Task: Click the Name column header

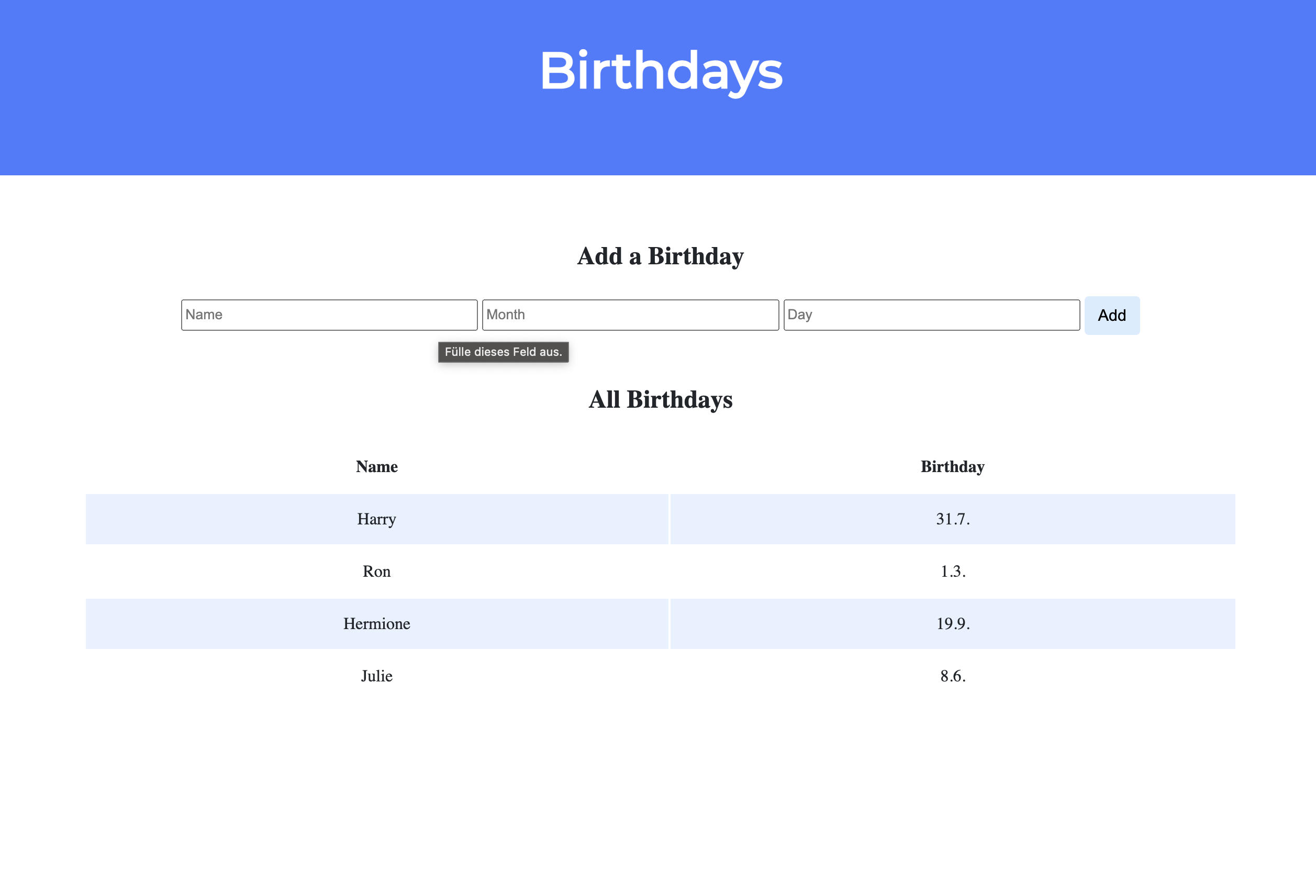Action: pyautogui.click(x=376, y=467)
